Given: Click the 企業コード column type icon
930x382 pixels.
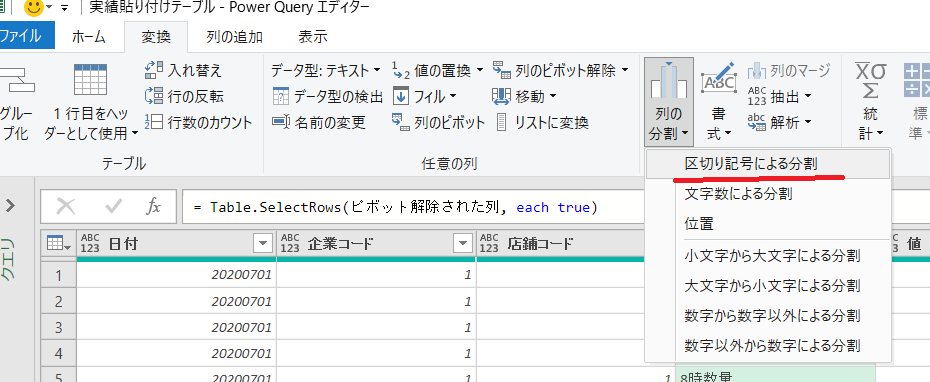Looking at the screenshot, I should pyautogui.click(x=289, y=243).
